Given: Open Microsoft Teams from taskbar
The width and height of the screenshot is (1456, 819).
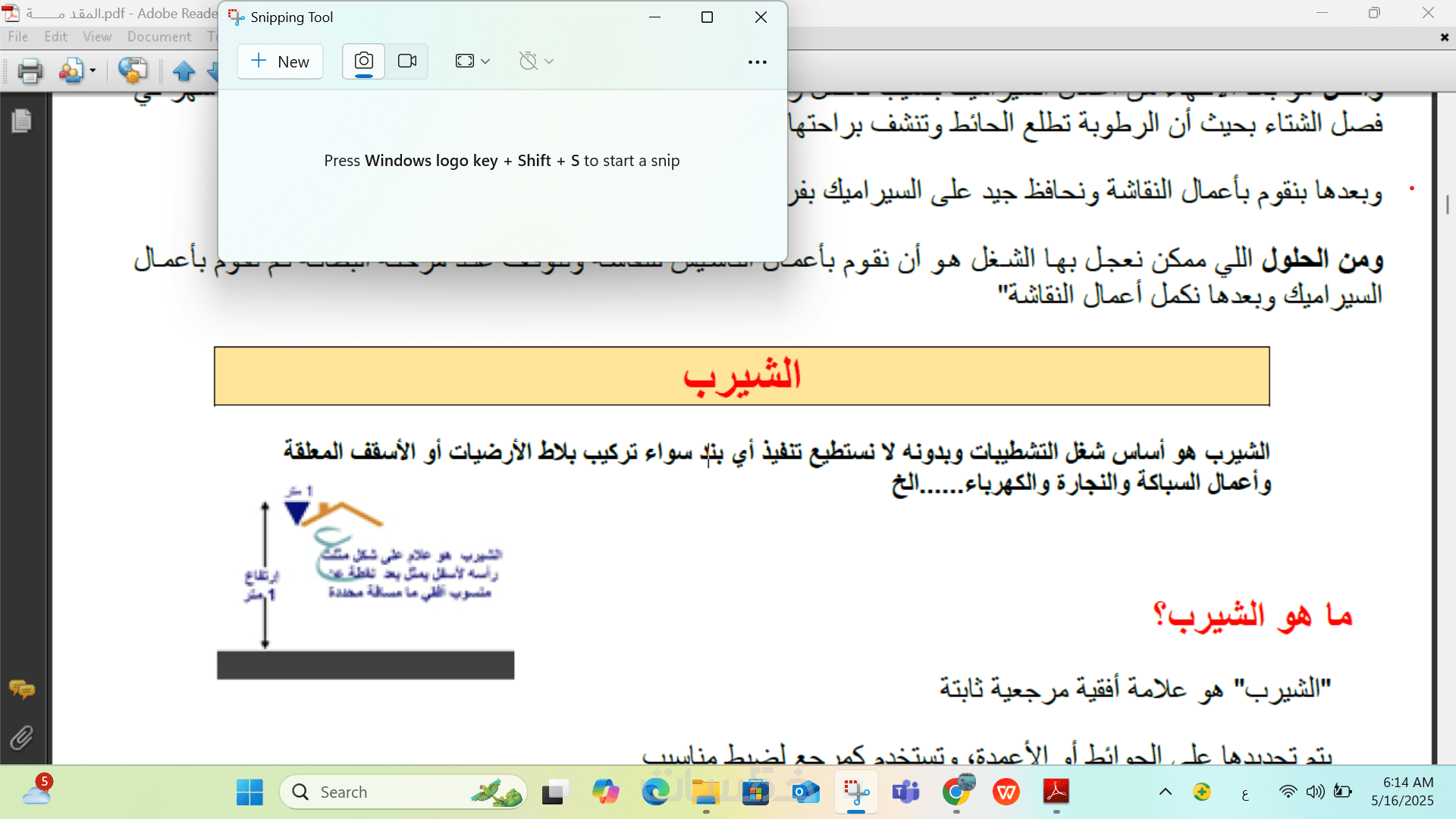Looking at the screenshot, I should click(905, 792).
